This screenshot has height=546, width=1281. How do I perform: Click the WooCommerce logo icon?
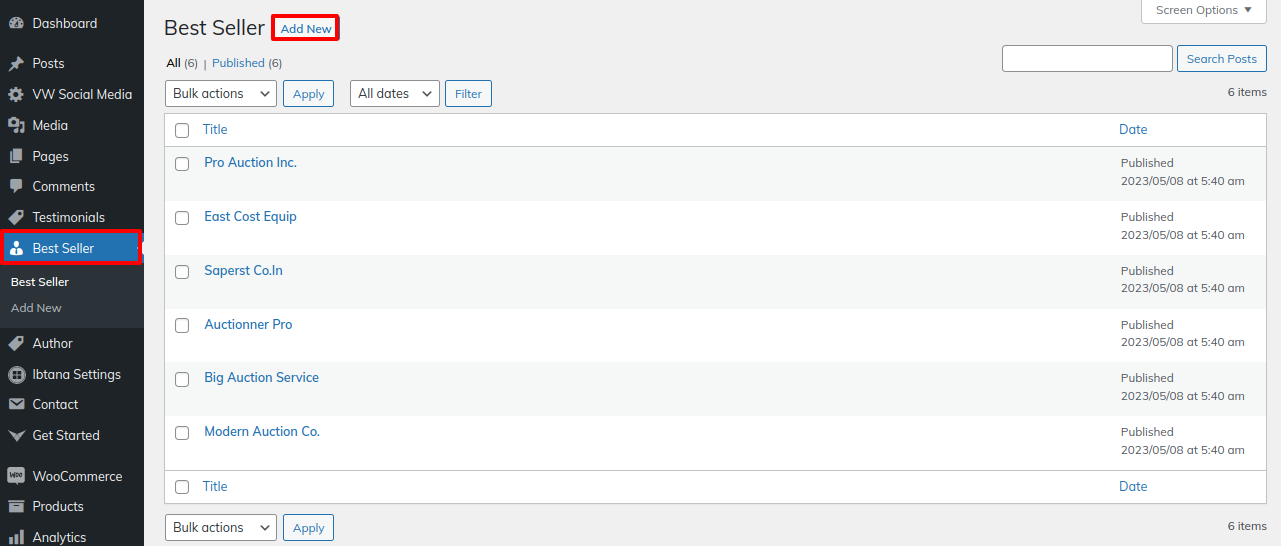(16, 477)
